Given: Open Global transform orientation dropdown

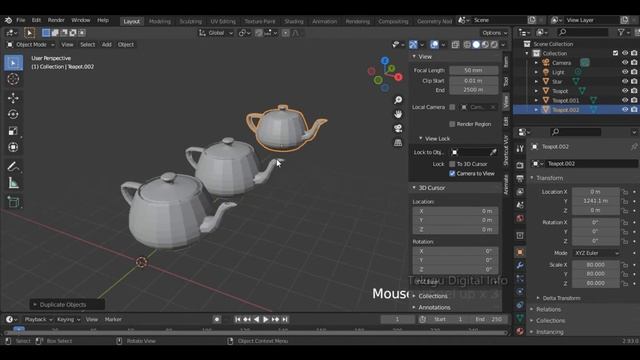Looking at the screenshot, I should point(216,33).
